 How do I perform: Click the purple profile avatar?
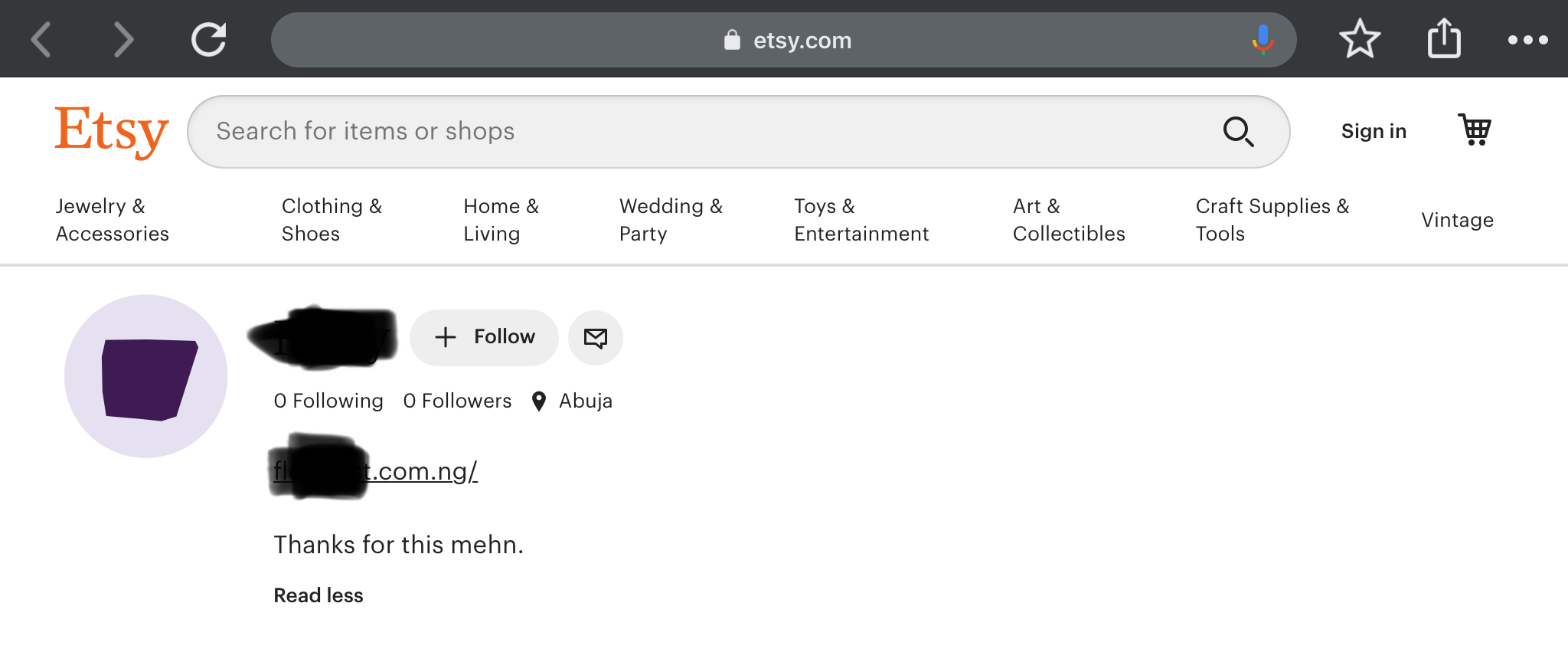(146, 376)
